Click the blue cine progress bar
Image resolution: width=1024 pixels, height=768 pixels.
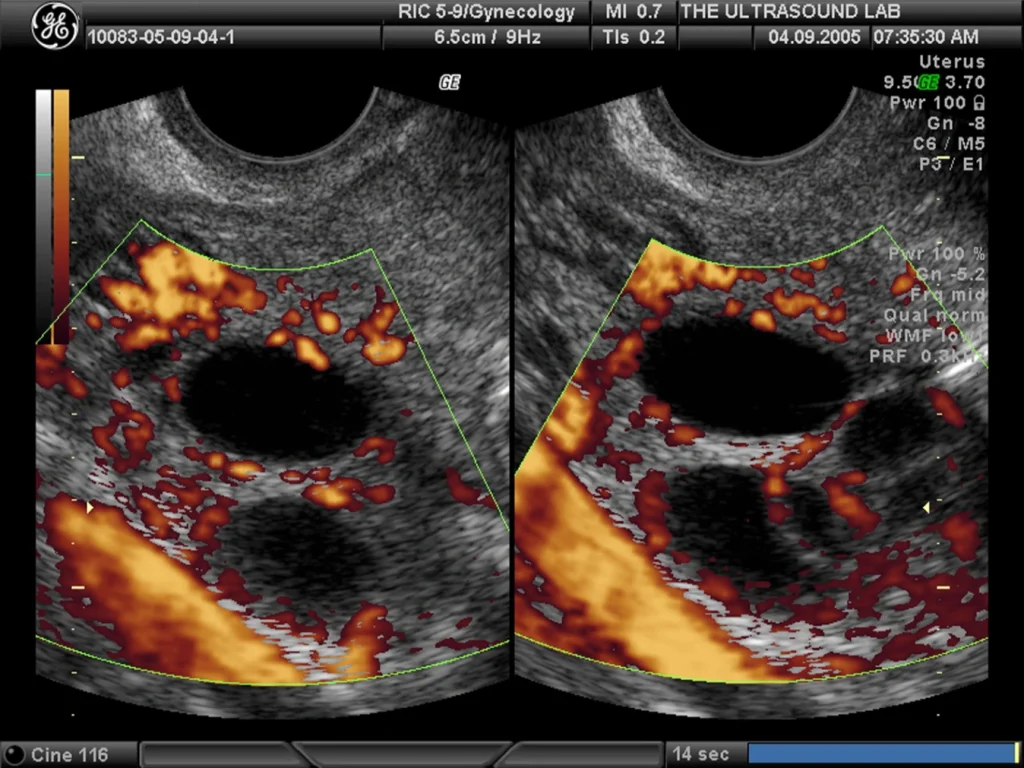(x=880, y=753)
